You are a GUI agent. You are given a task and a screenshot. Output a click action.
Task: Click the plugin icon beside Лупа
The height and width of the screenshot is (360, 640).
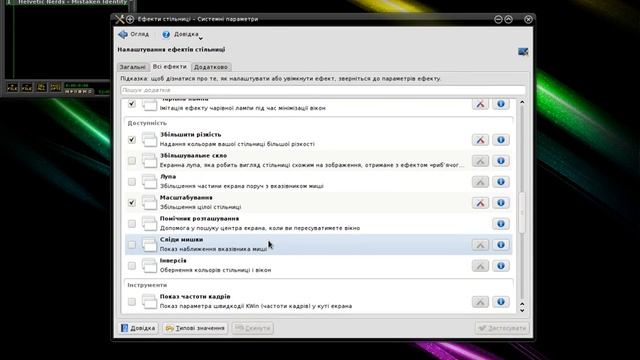149,182
